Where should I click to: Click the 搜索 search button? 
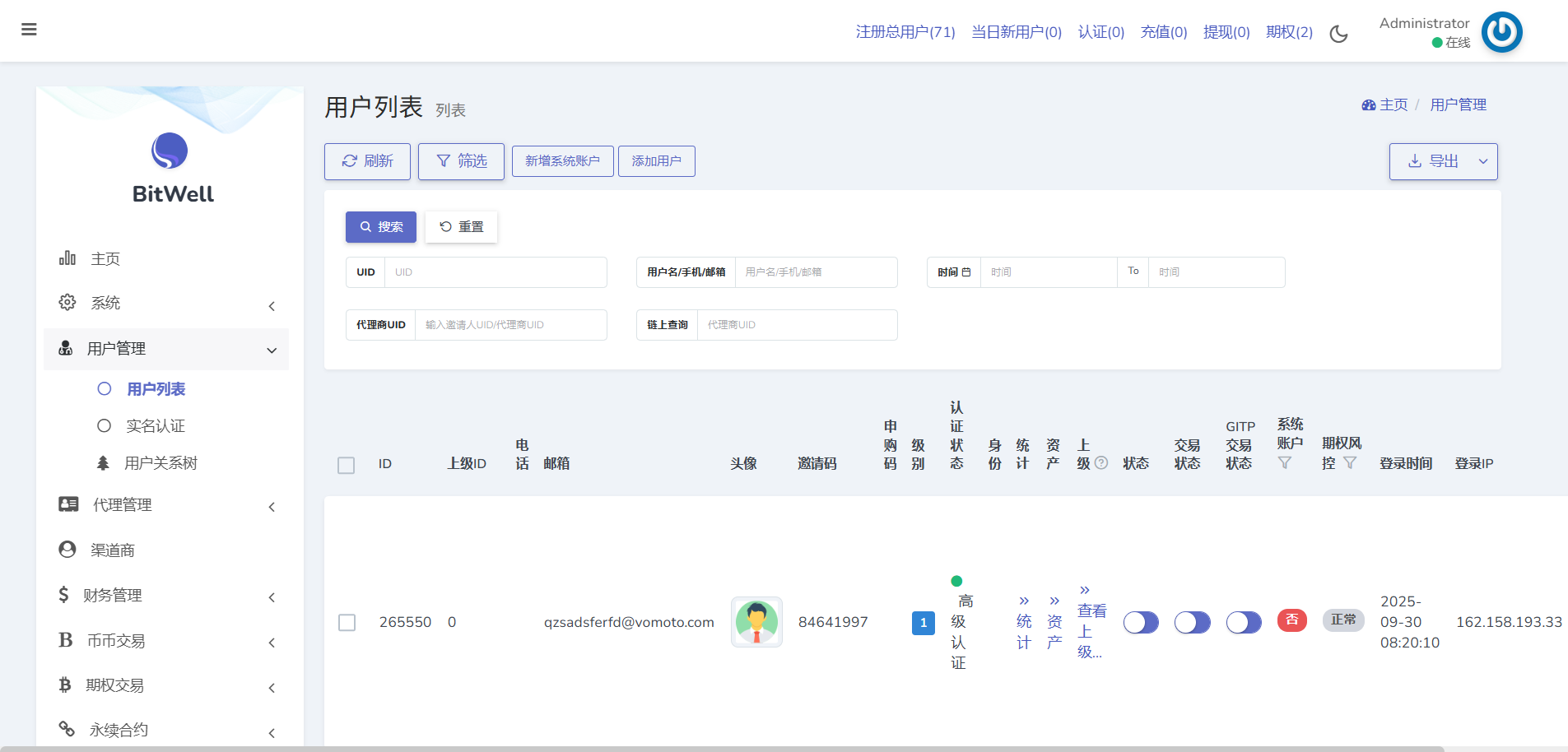[x=381, y=227]
